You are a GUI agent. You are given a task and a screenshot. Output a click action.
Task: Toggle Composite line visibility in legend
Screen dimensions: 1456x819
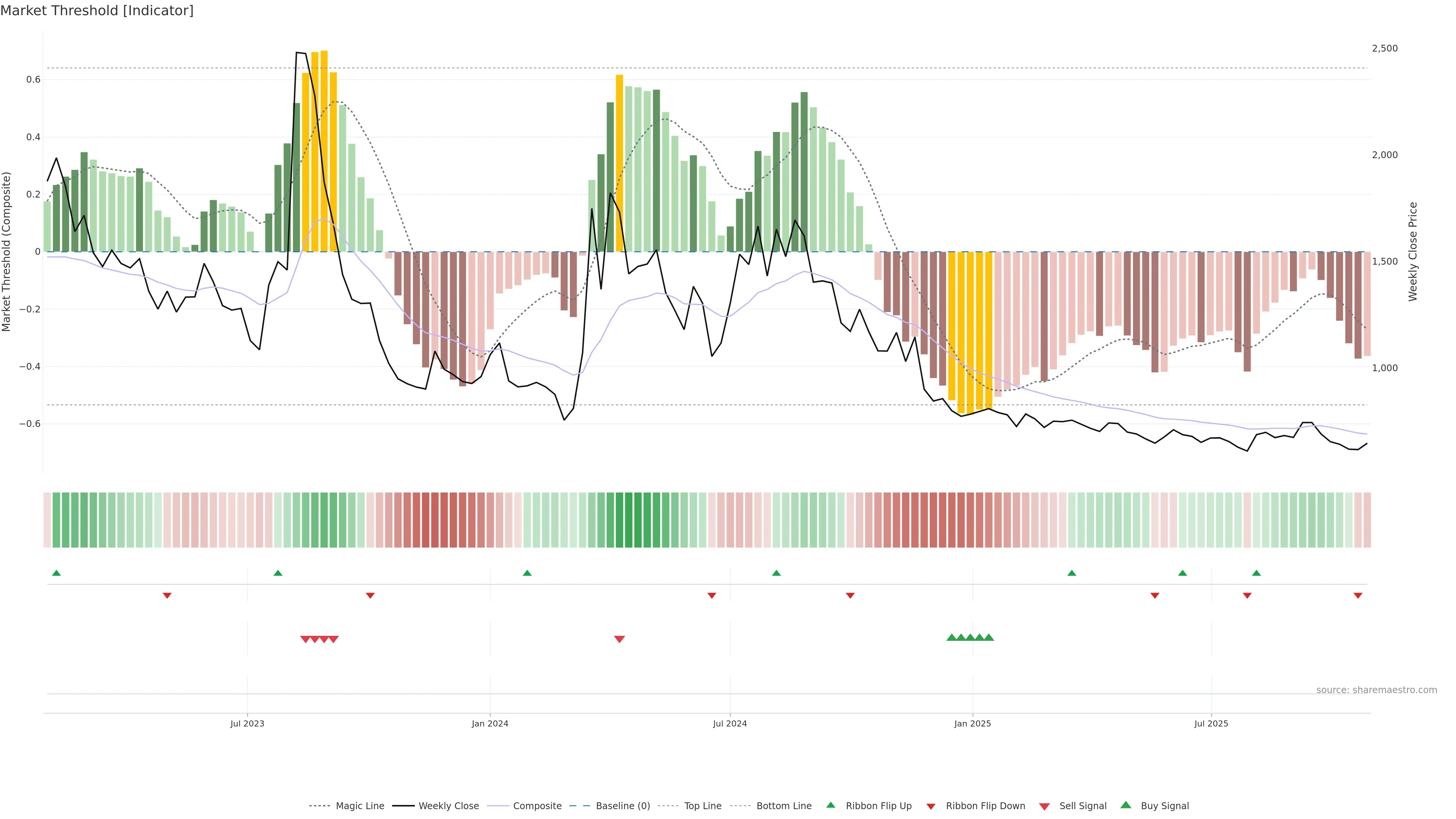tap(537, 806)
